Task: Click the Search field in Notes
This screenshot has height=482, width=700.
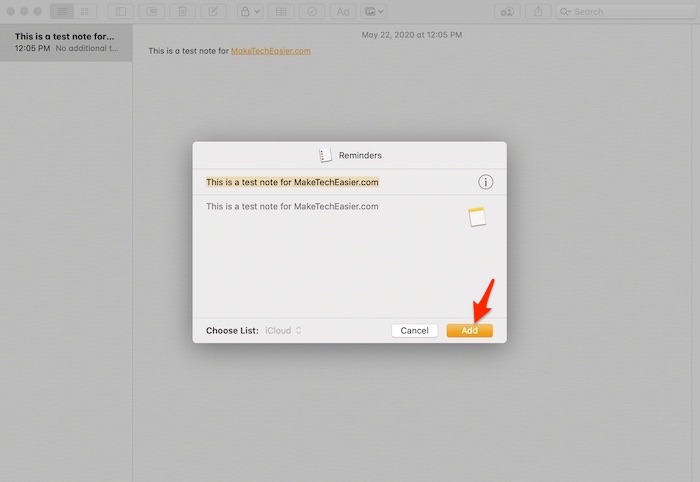Action: (x=626, y=12)
